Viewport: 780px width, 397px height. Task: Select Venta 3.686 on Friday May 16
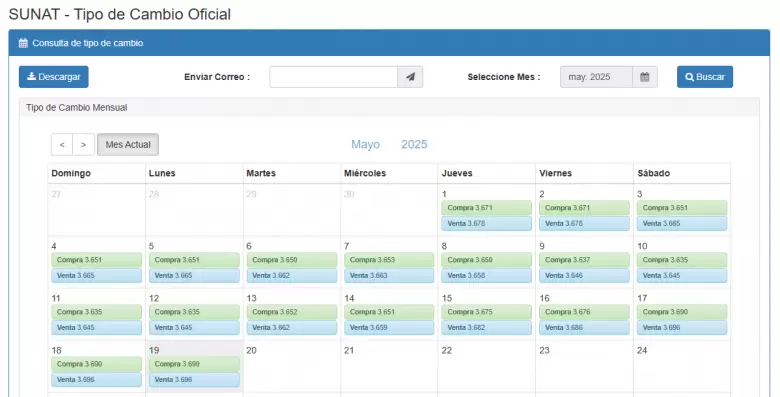click(584, 328)
